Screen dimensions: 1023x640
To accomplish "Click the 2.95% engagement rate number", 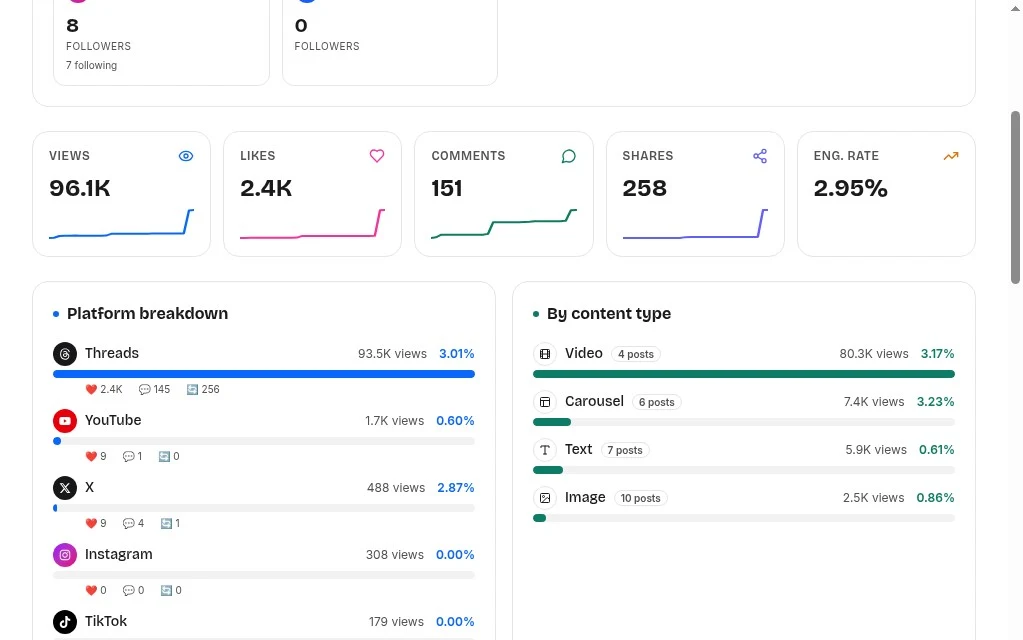I will [851, 189].
